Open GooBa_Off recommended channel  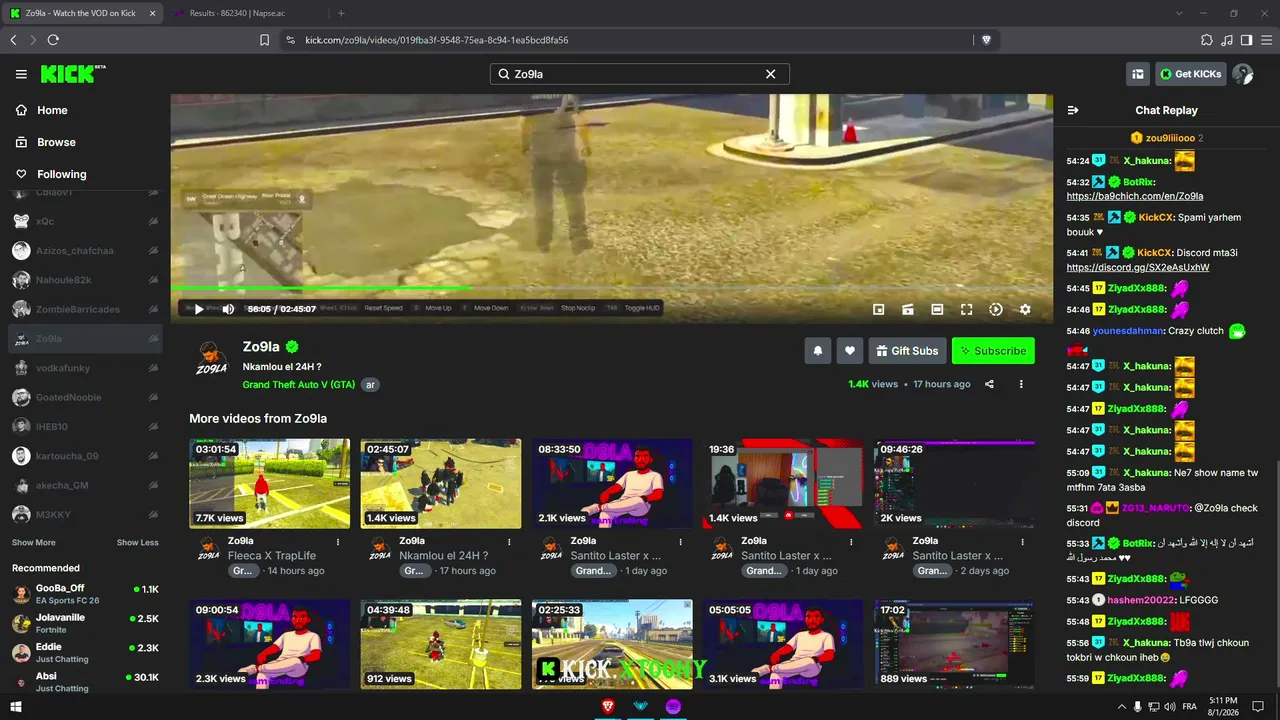[x=85, y=594]
